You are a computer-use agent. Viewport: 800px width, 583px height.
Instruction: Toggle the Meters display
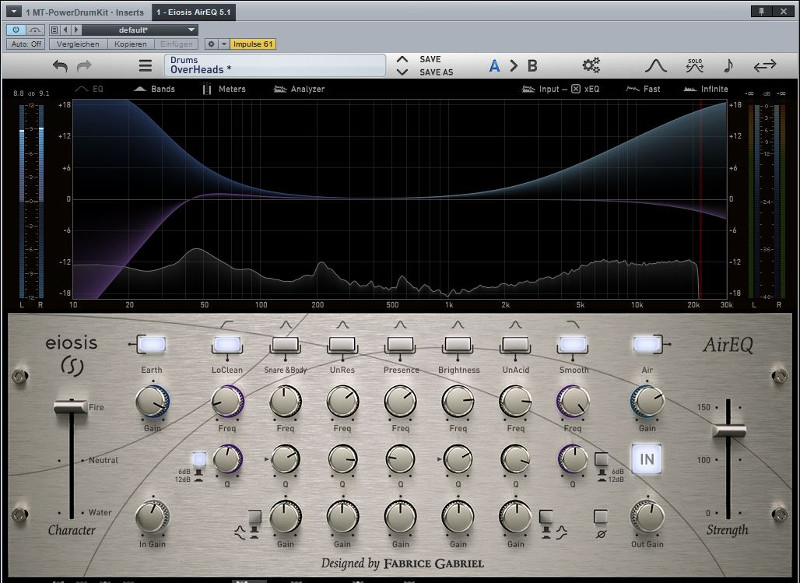[224, 89]
